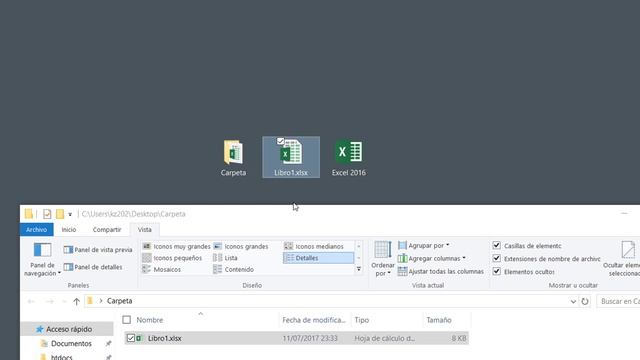This screenshot has width=640, height=360.
Task: Switch to the Inicio ribbon tab
Action: [69, 230]
